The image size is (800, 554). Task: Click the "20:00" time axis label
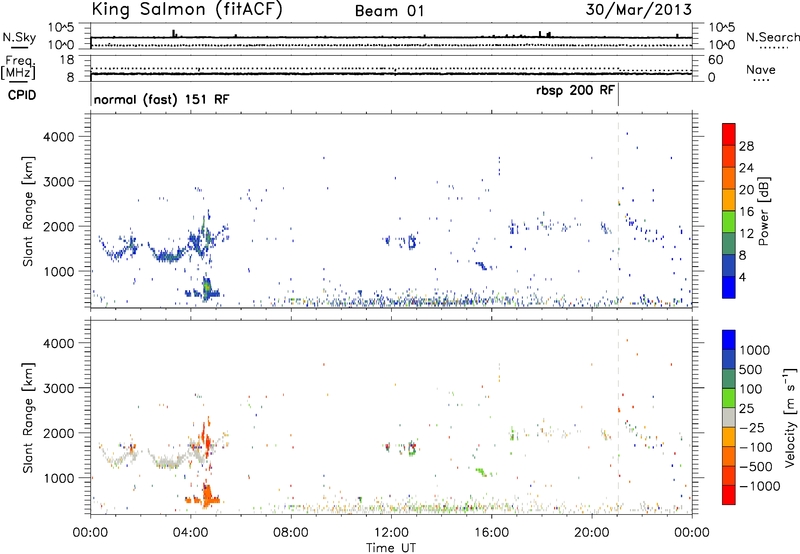pos(592,533)
